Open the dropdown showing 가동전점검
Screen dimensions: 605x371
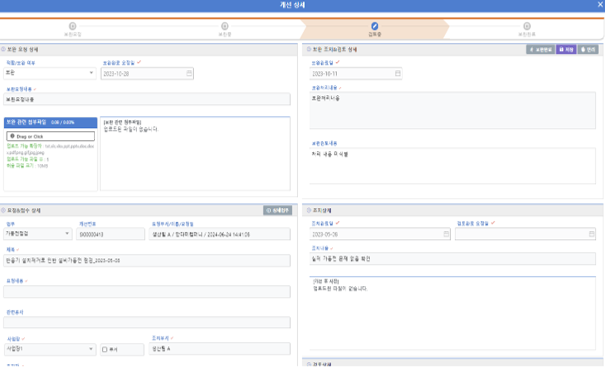[38, 234]
